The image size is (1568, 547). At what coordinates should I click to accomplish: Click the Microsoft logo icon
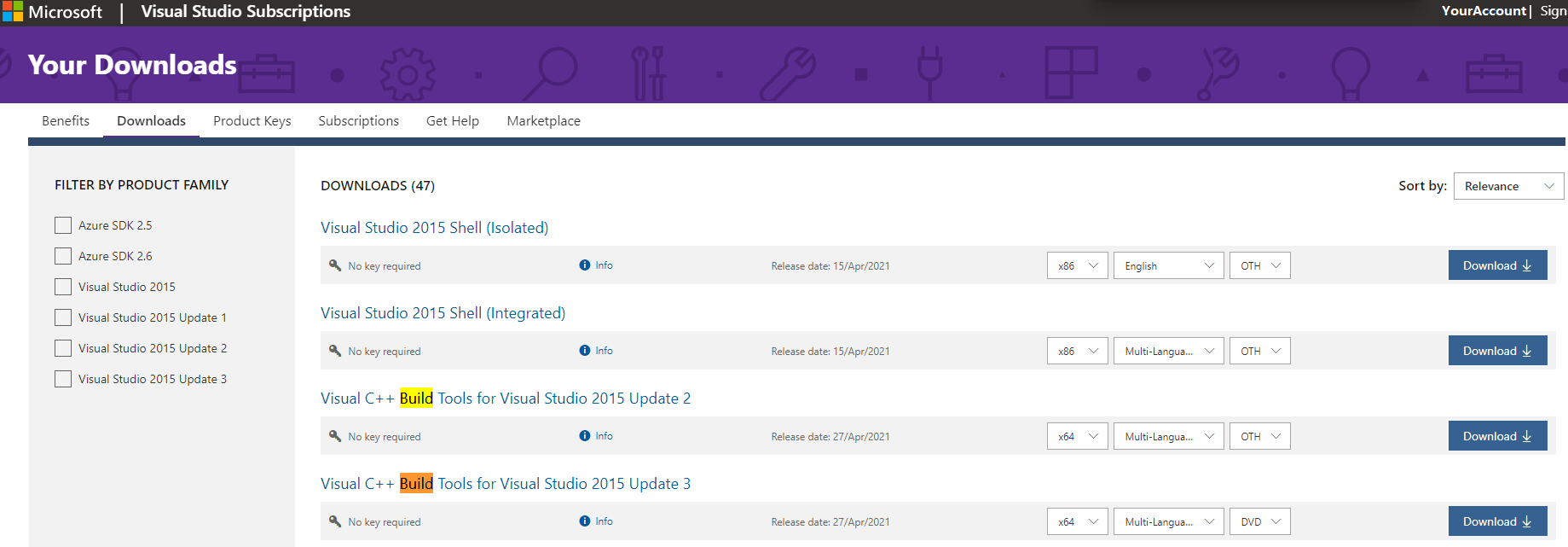pyautogui.click(x=13, y=11)
